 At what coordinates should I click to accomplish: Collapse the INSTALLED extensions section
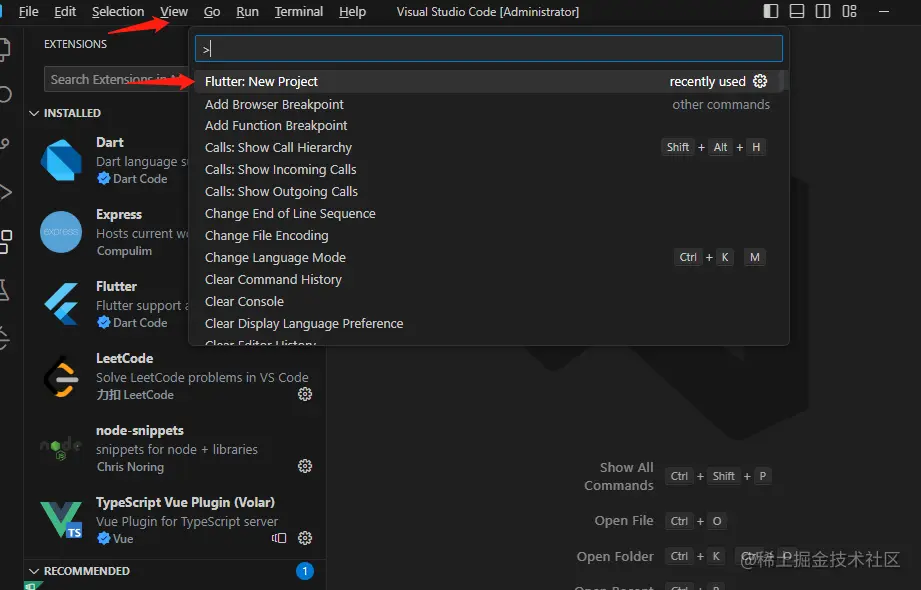point(34,113)
